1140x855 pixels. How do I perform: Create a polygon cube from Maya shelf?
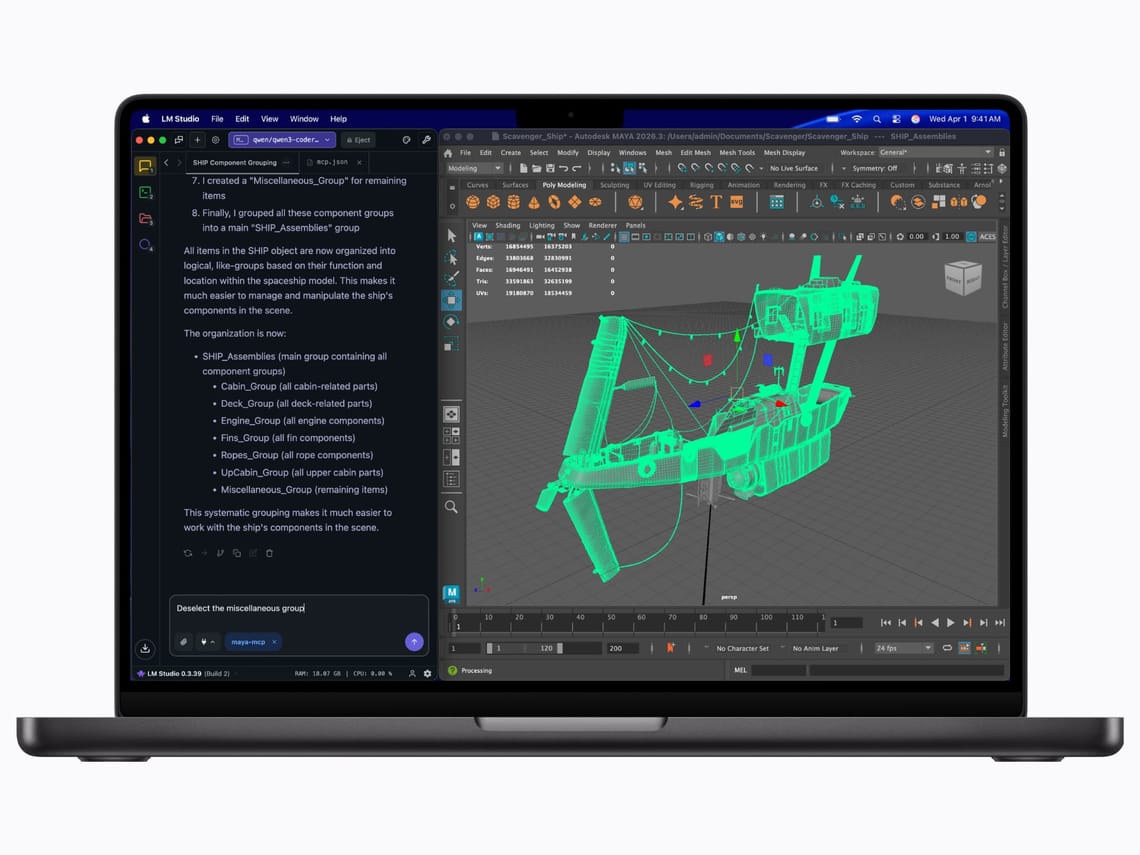coord(493,202)
